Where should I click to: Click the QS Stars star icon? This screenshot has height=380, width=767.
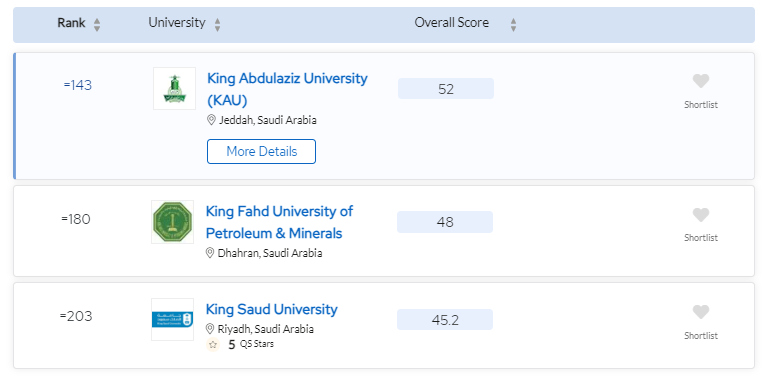point(213,344)
